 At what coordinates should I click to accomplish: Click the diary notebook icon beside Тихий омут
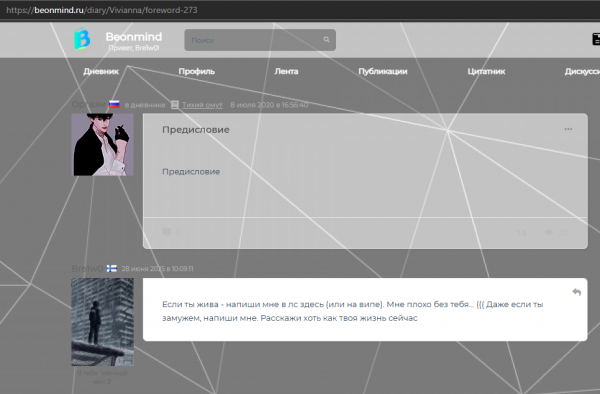pyautogui.click(x=175, y=104)
